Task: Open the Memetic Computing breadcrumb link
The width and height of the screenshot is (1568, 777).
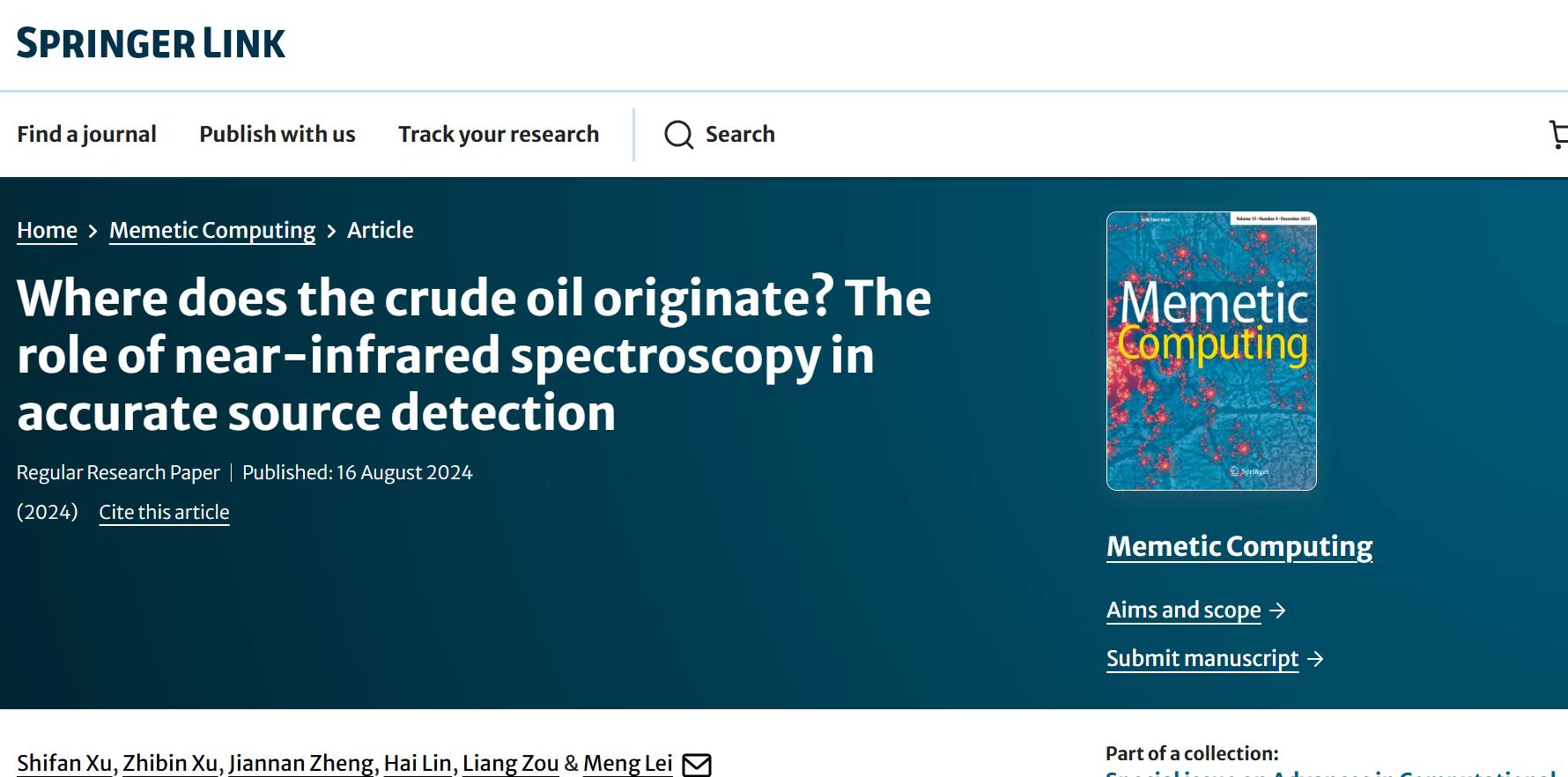Action: (212, 230)
